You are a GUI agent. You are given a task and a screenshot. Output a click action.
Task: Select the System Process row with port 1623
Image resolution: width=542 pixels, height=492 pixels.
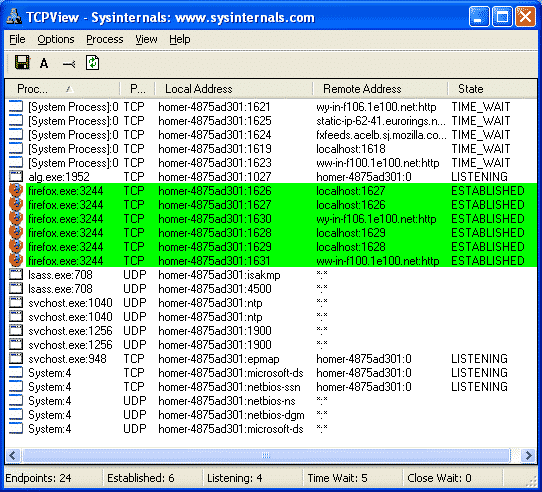coord(271,163)
